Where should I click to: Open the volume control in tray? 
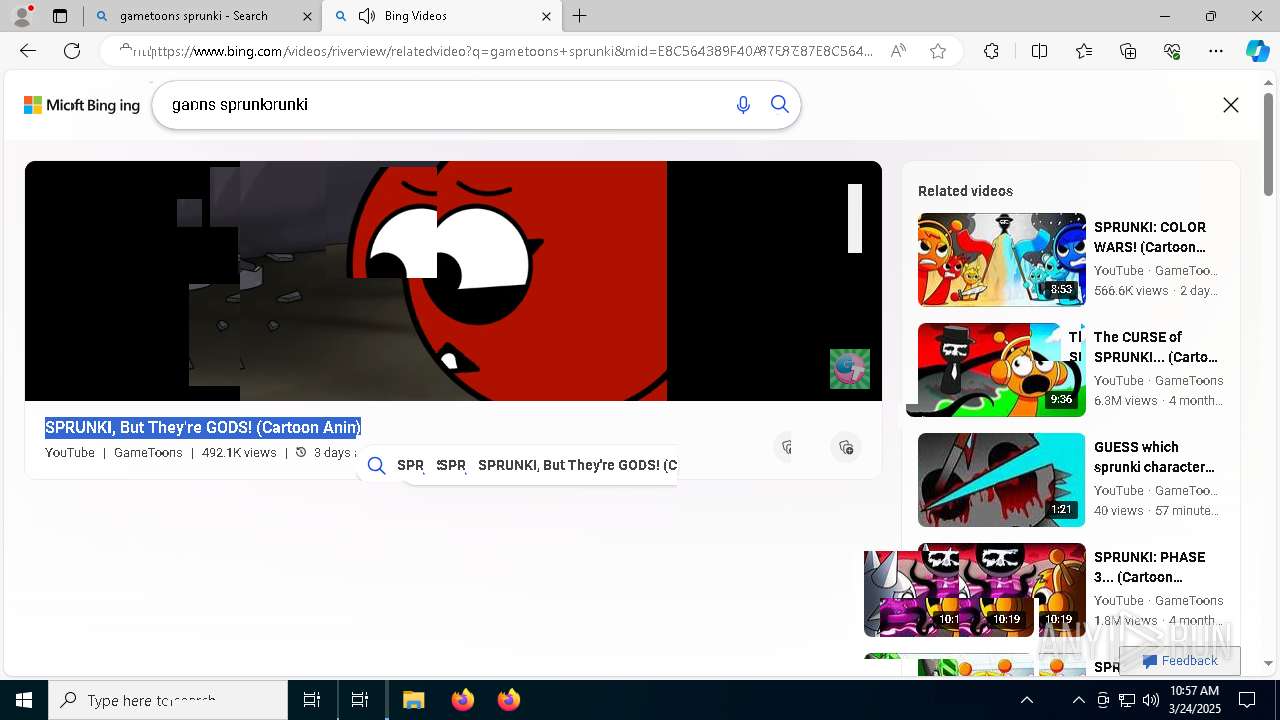click(1150, 700)
